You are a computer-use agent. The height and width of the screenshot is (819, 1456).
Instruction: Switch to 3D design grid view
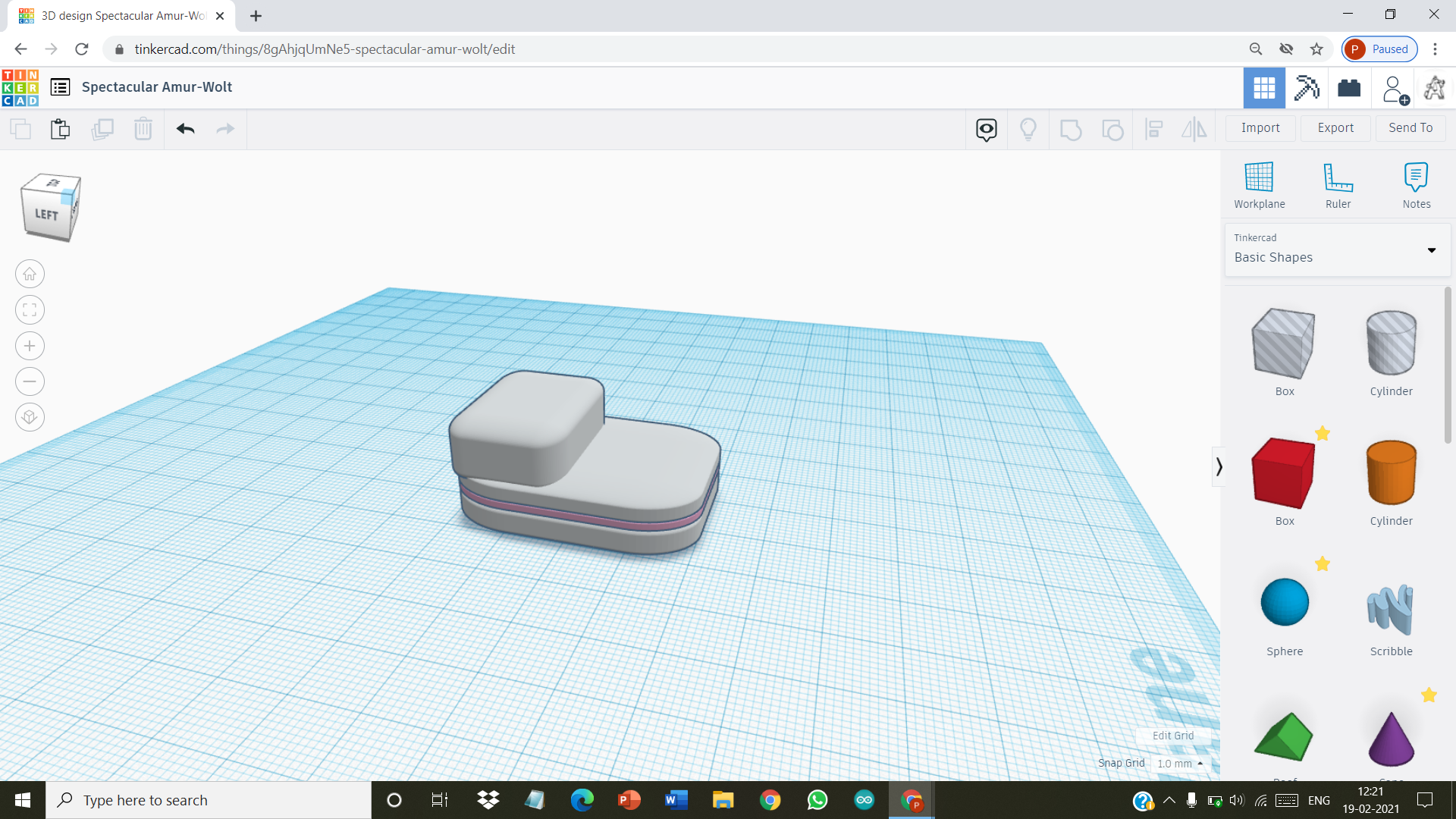[1264, 88]
